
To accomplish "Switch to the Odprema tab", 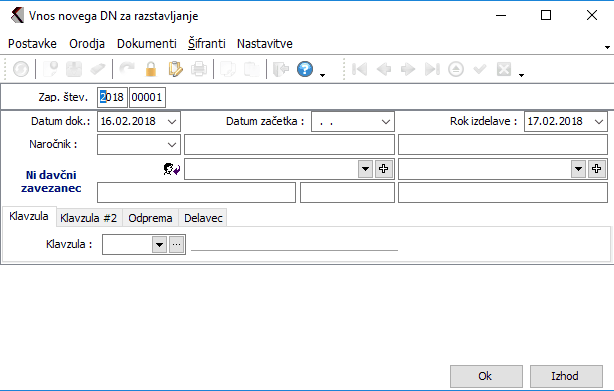I will (150, 218).
